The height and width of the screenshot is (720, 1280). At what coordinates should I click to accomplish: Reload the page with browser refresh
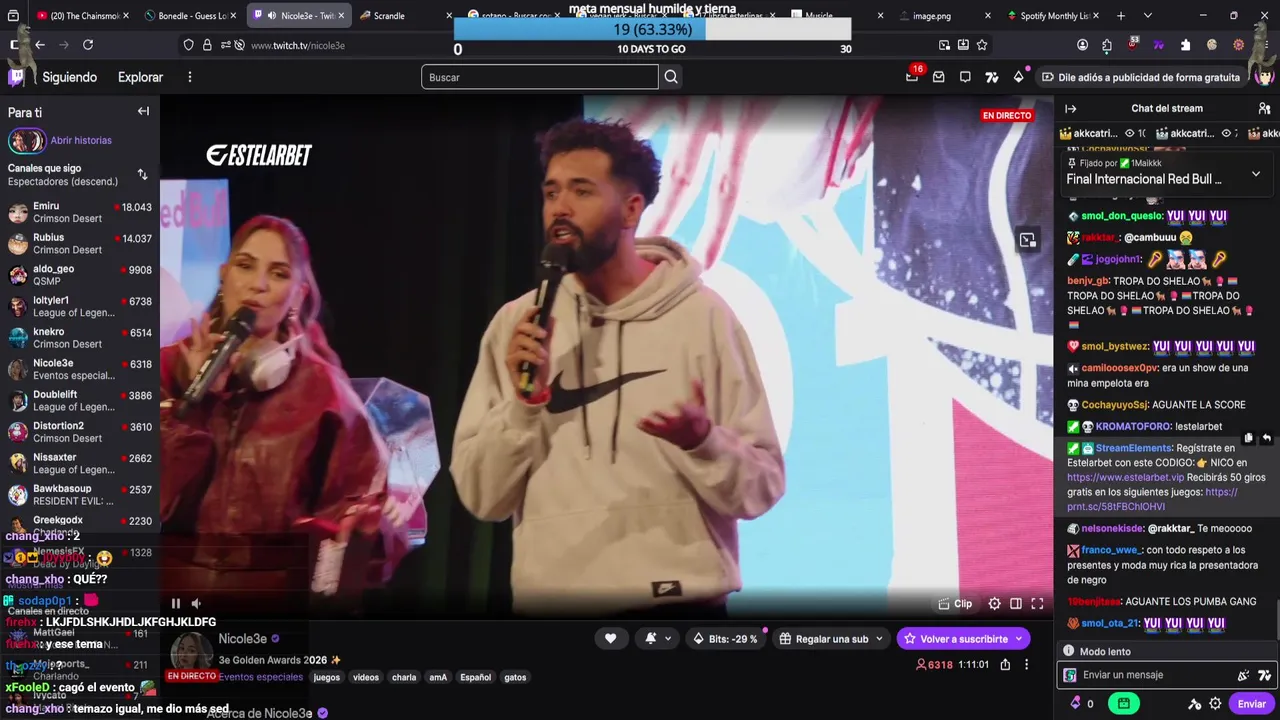pos(88,45)
